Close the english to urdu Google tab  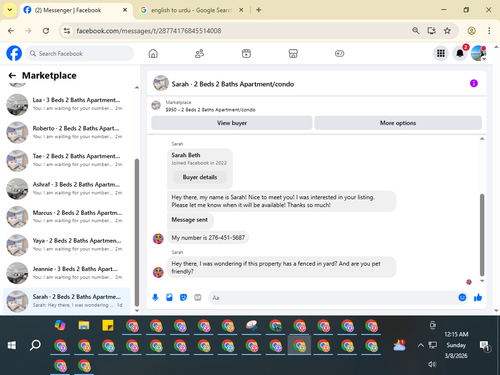(x=241, y=10)
